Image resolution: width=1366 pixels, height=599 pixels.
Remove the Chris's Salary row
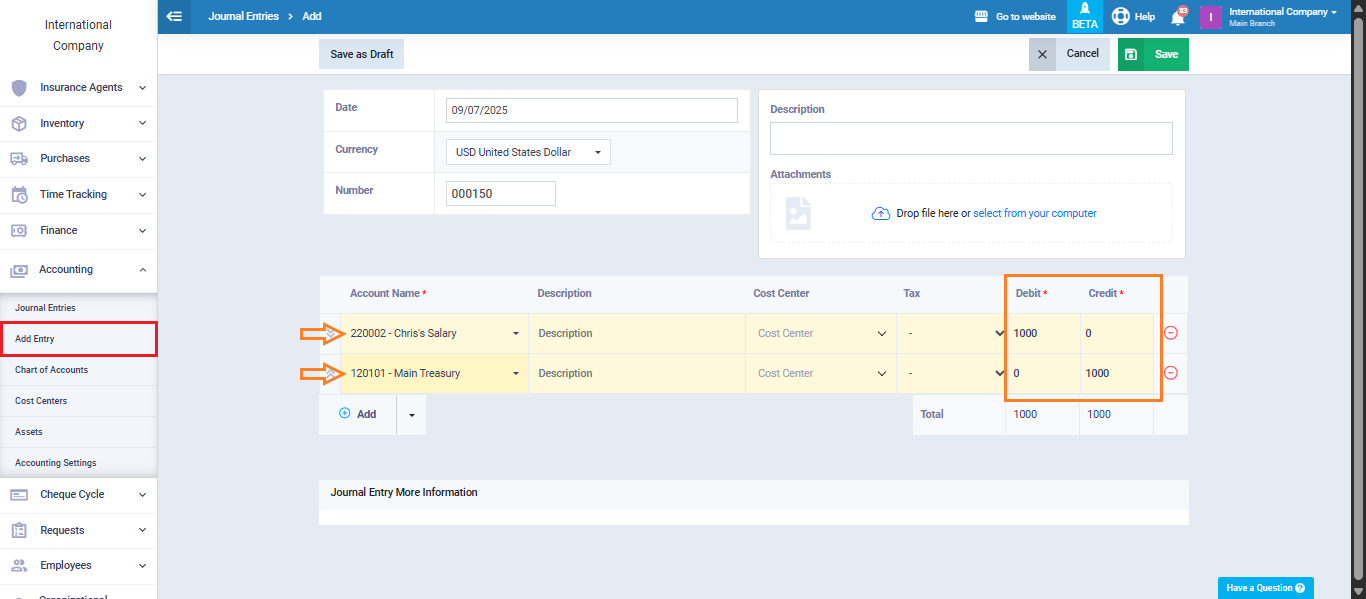[x=1170, y=333]
